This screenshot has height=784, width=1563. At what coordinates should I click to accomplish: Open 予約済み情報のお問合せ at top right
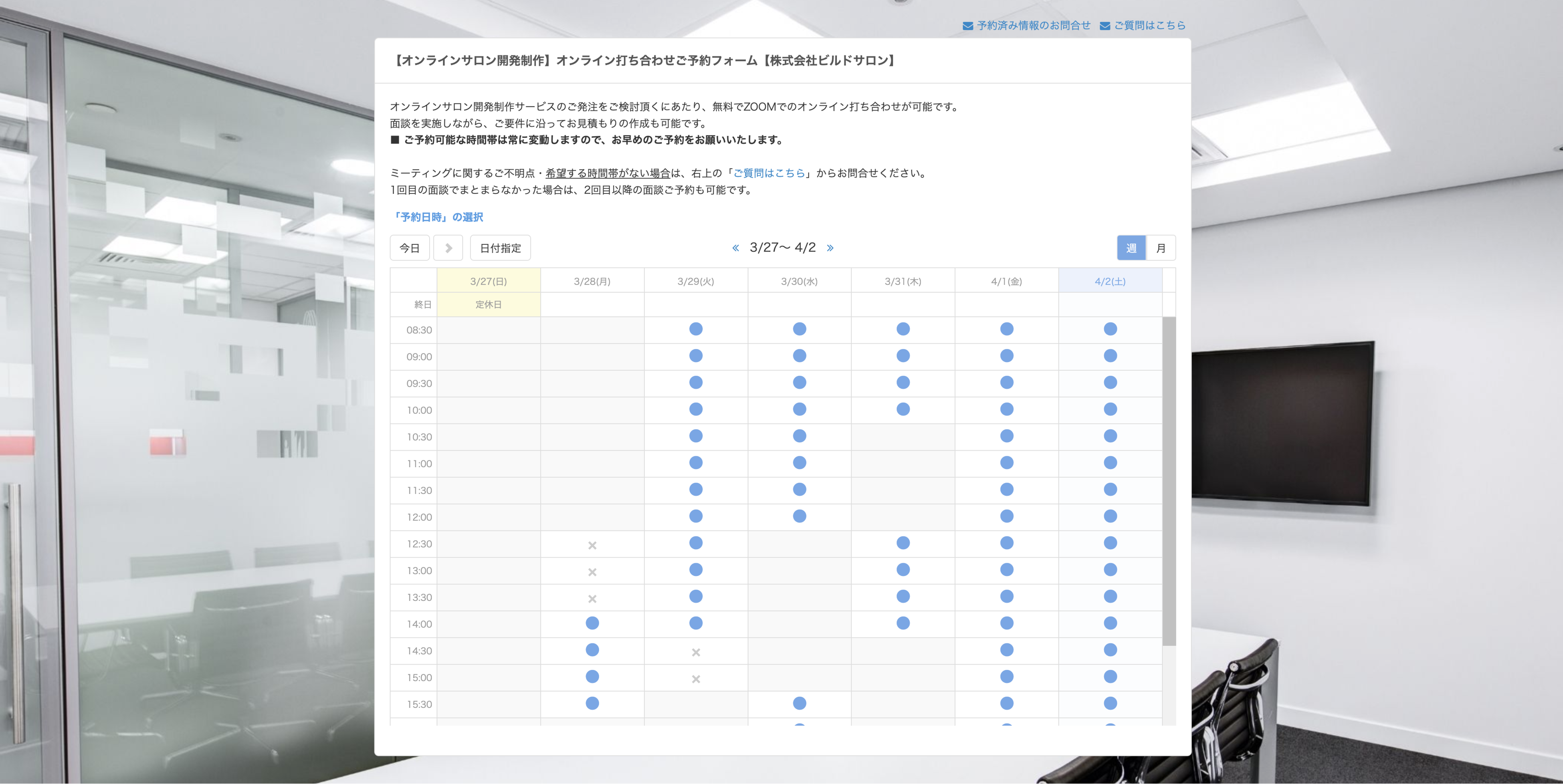tap(1033, 25)
